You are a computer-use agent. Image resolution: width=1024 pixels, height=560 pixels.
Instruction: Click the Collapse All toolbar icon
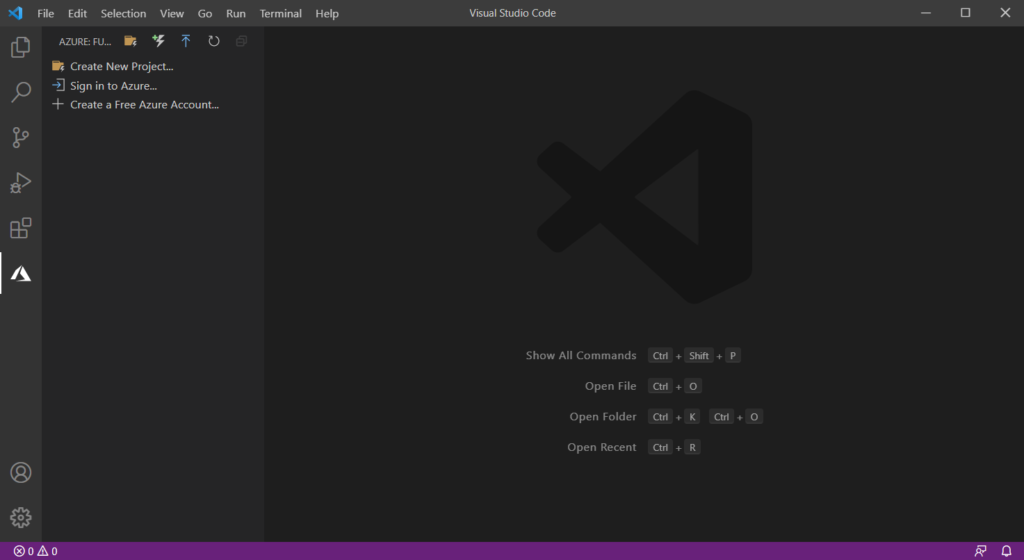[x=241, y=41]
